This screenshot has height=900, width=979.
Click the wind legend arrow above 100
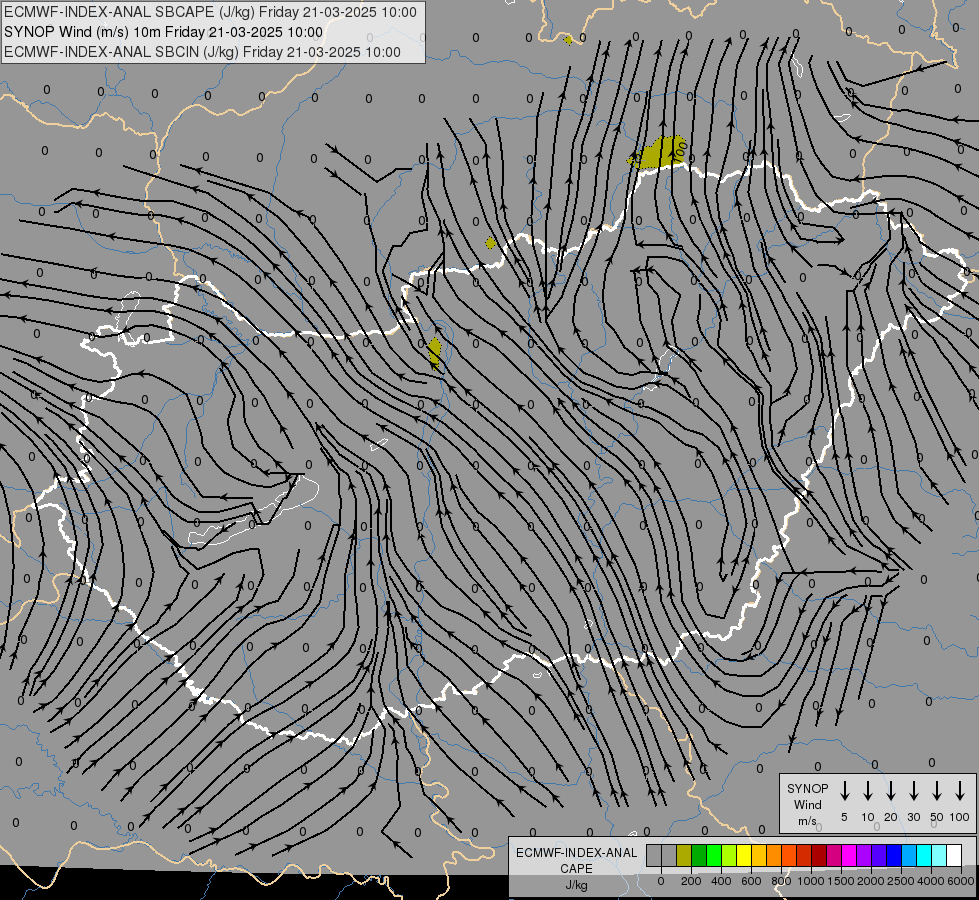click(x=960, y=791)
